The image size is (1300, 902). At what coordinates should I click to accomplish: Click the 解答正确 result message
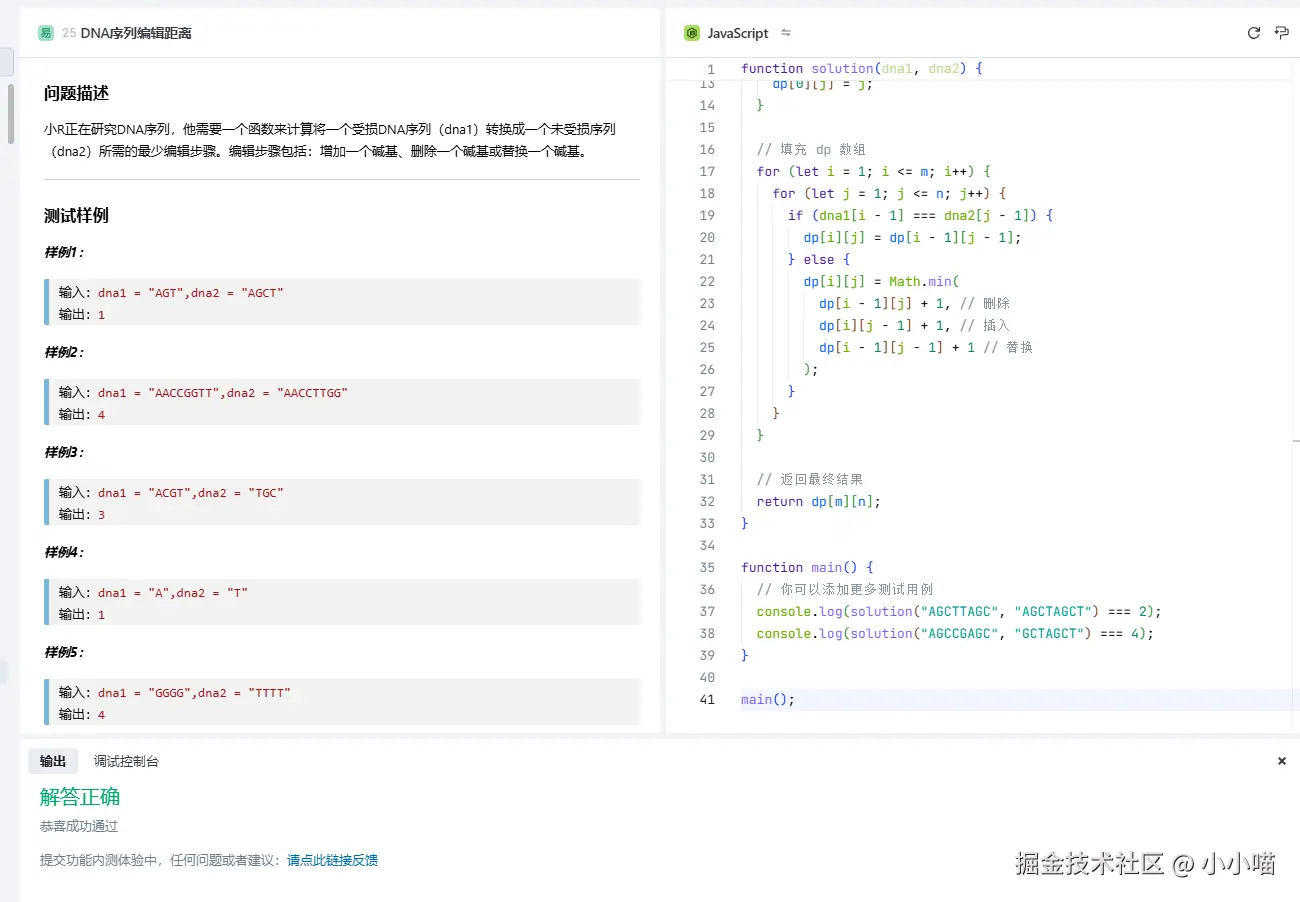click(x=80, y=797)
